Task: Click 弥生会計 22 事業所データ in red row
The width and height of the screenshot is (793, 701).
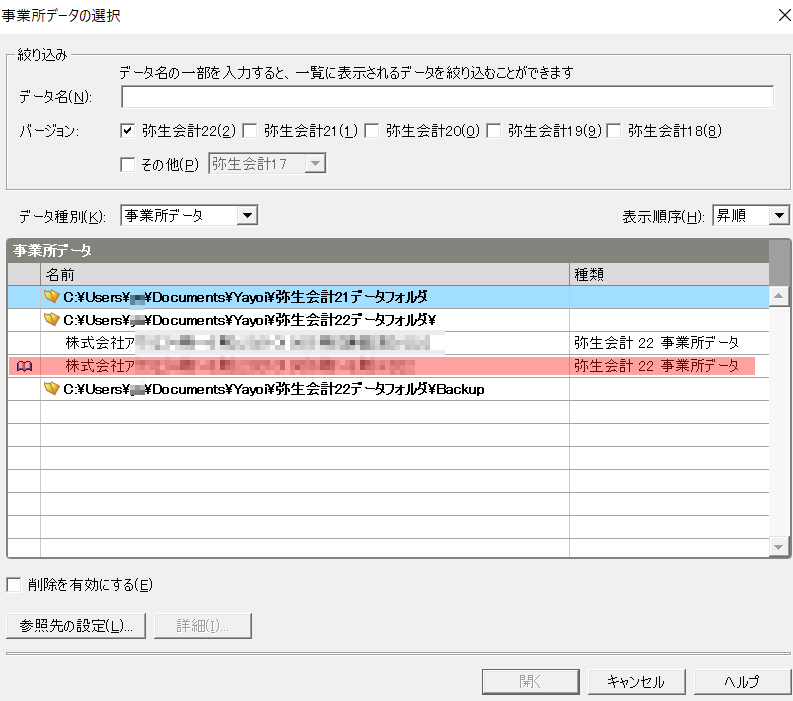Action: tap(656, 366)
